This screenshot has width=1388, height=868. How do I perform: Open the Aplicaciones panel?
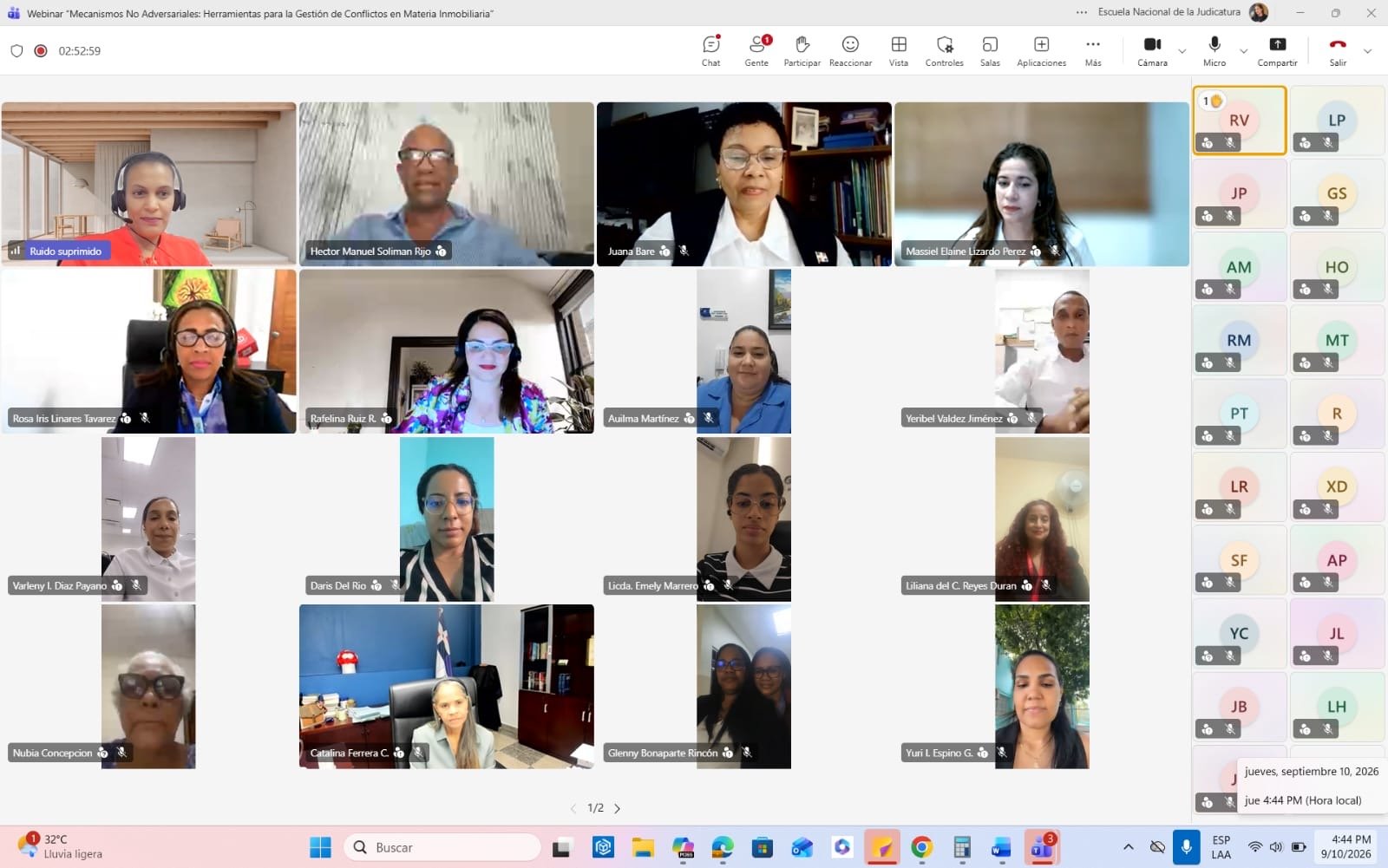(1041, 51)
